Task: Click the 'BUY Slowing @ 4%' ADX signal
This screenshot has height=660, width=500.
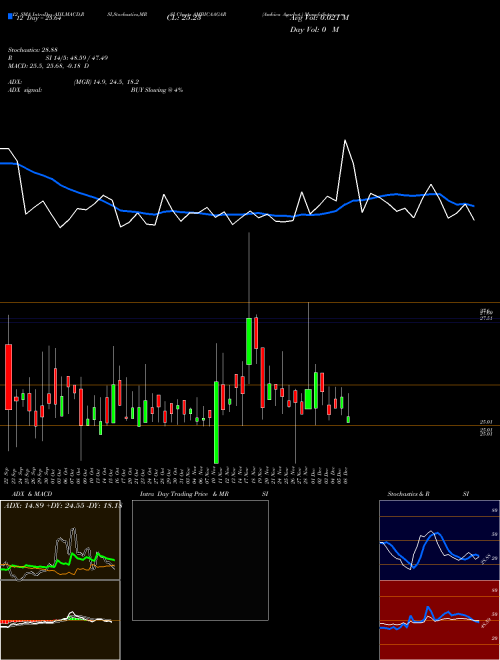Action: (157, 90)
